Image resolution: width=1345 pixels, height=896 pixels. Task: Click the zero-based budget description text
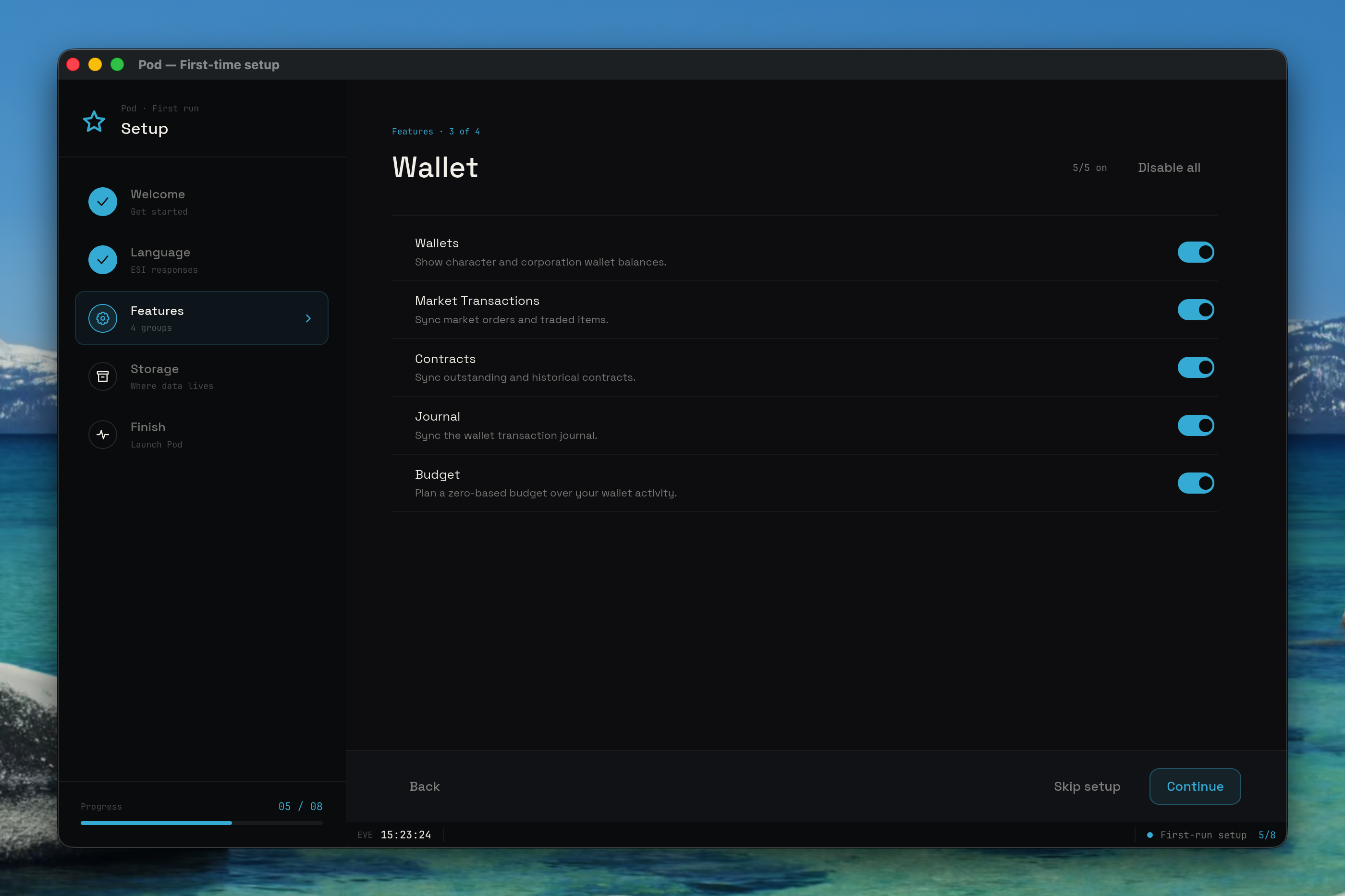point(546,493)
